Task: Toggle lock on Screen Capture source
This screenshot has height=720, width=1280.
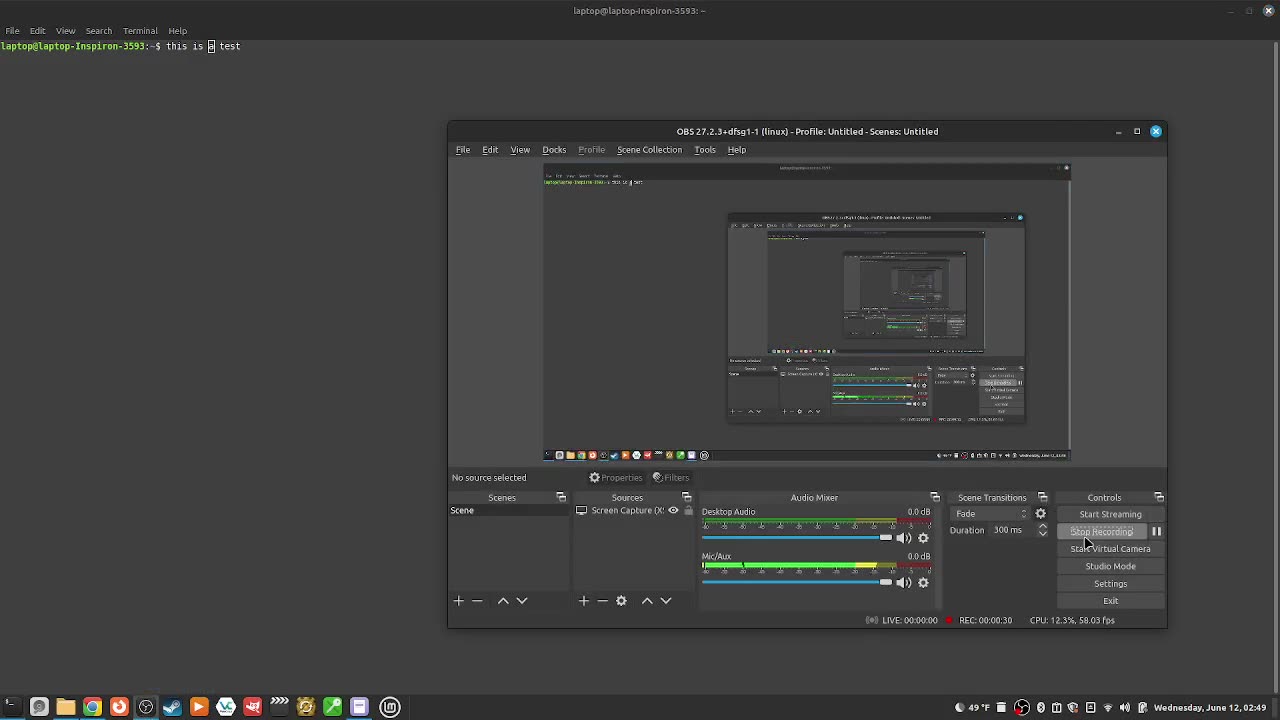Action: (688, 511)
